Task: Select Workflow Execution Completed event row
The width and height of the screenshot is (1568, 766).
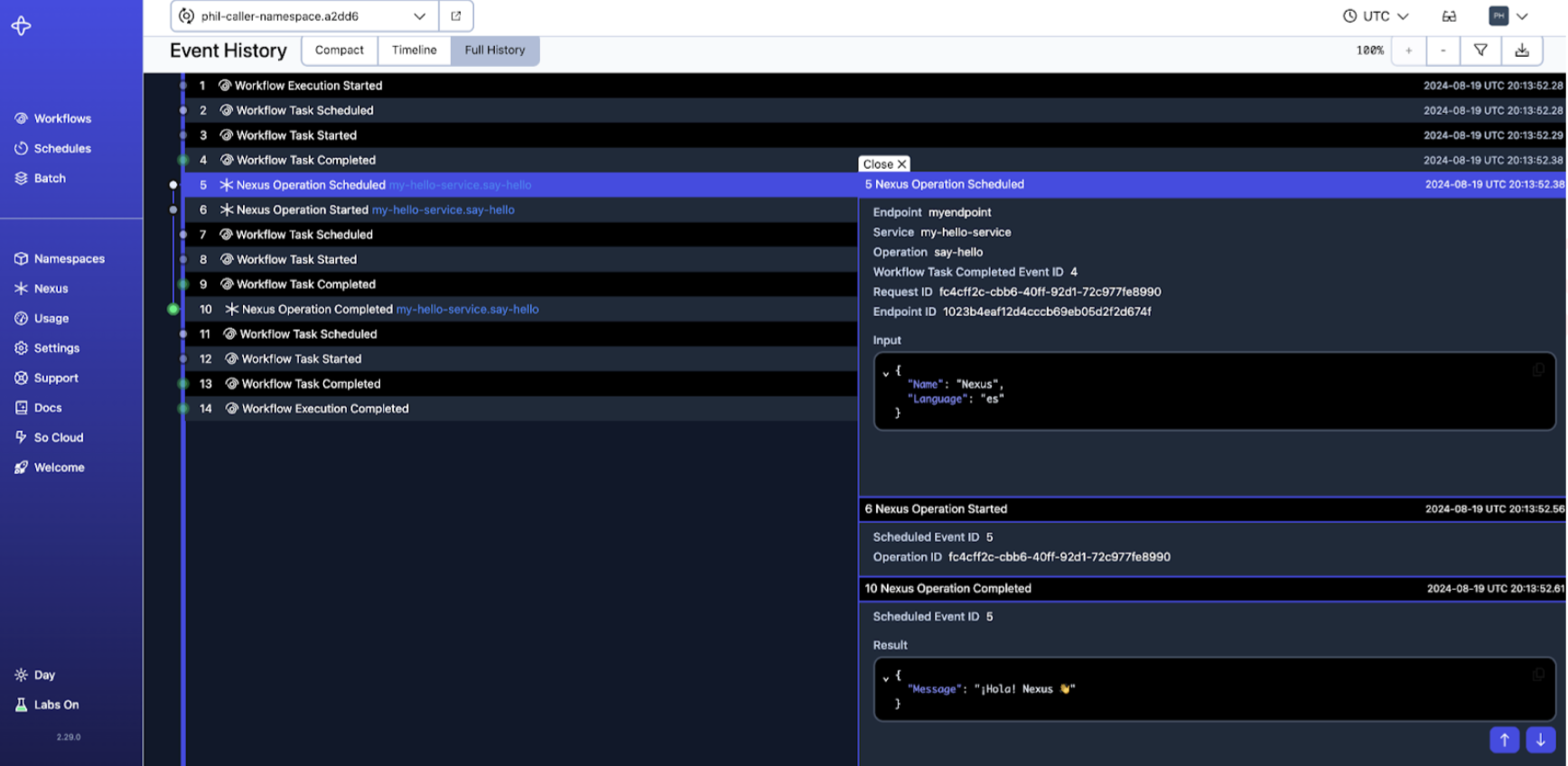Action: coord(325,408)
